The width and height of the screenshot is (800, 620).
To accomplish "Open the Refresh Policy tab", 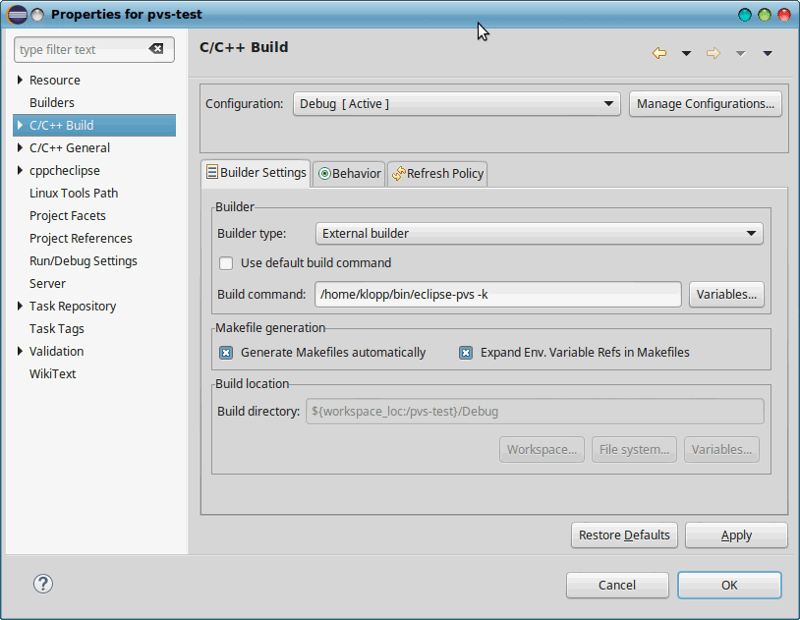I will (x=438, y=174).
